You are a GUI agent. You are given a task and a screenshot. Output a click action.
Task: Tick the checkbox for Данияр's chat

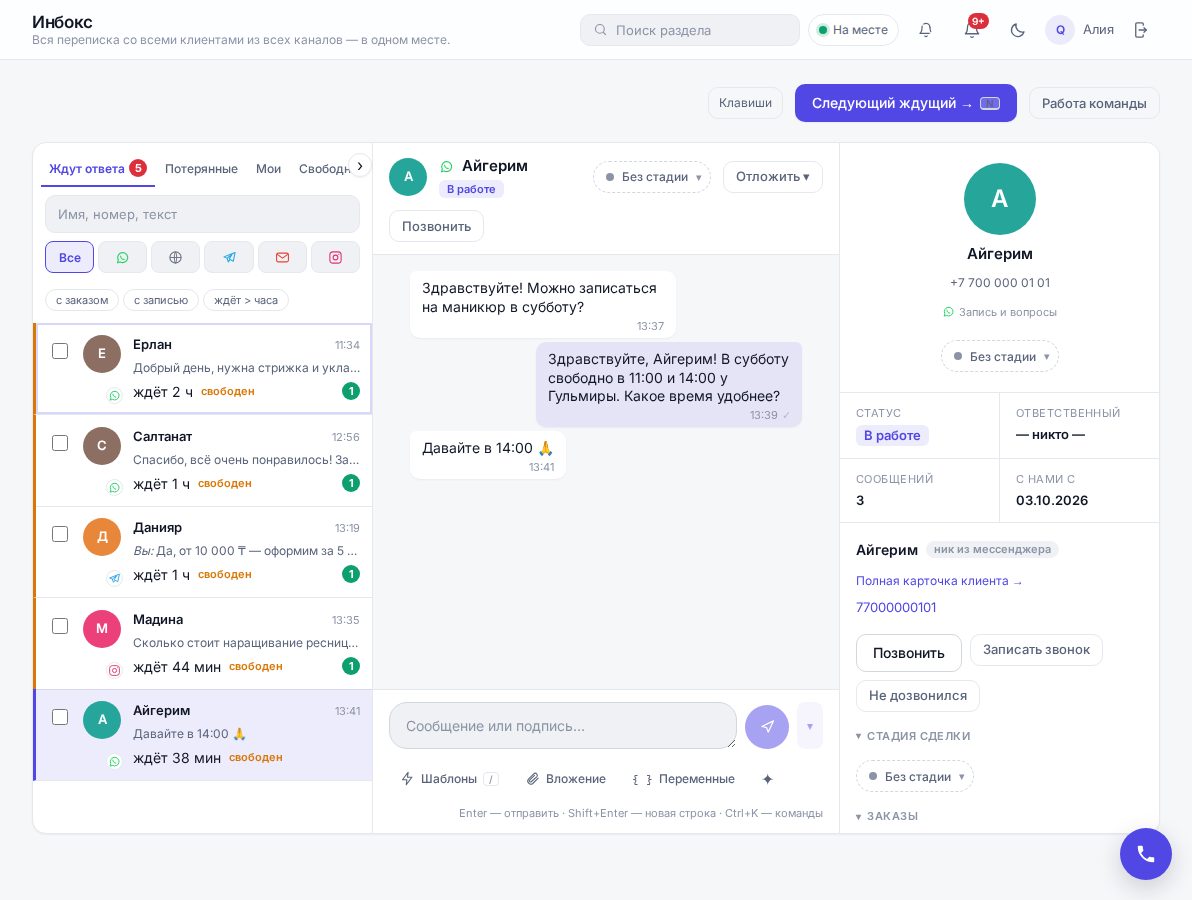point(60,534)
